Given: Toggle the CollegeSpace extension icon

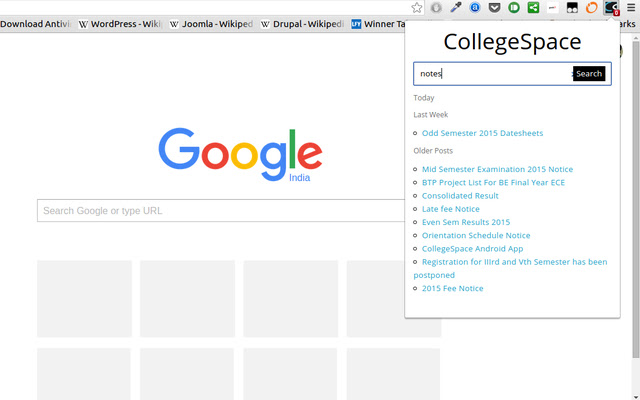Looking at the screenshot, I should coord(611,7).
